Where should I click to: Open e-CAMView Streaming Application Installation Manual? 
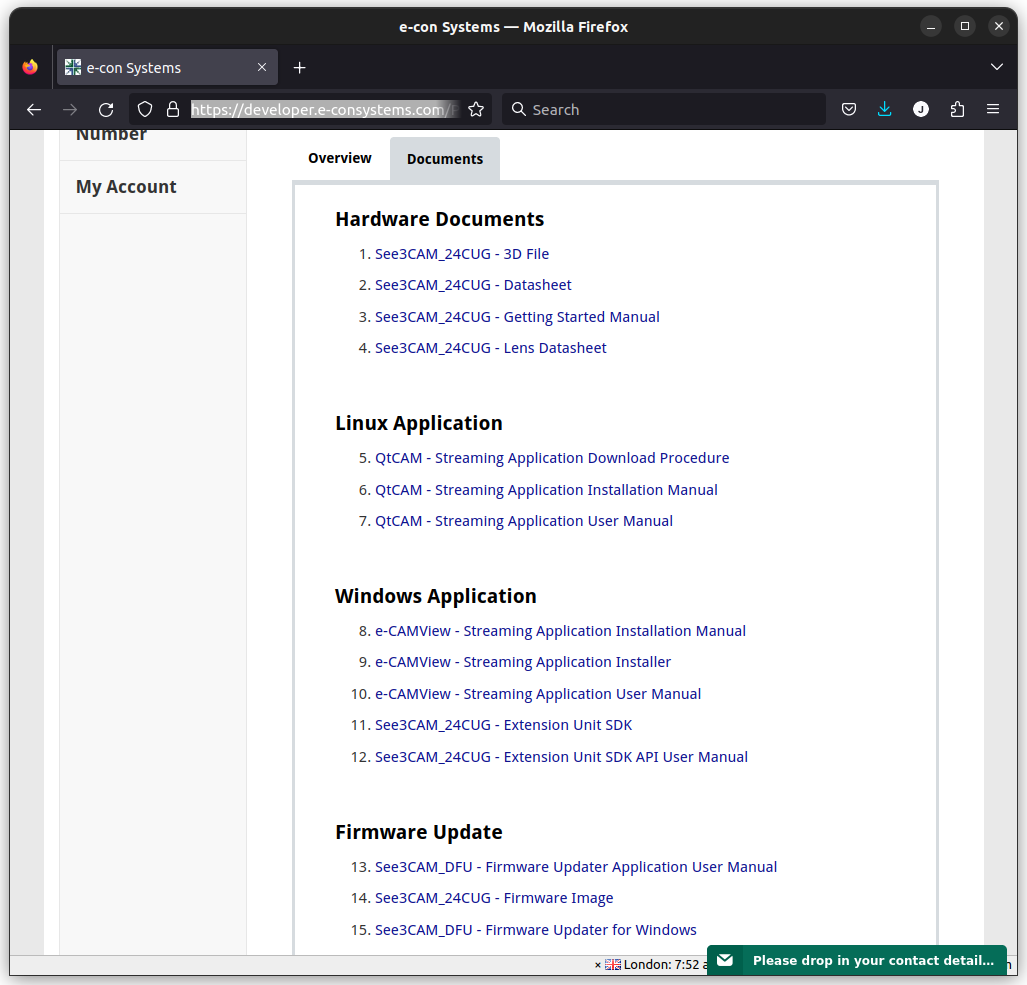tap(560, 631)
